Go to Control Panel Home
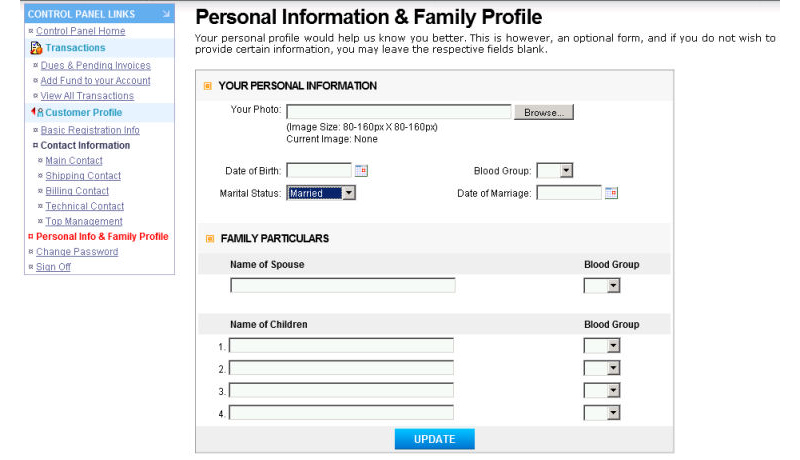 pyautogui.click(x=81, y=31)
